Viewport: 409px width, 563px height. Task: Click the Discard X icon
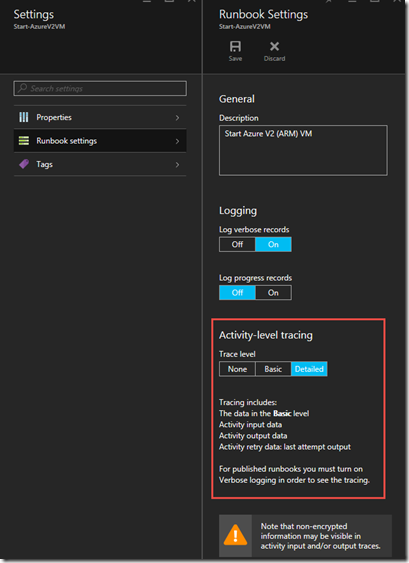[x=274, y=46]
